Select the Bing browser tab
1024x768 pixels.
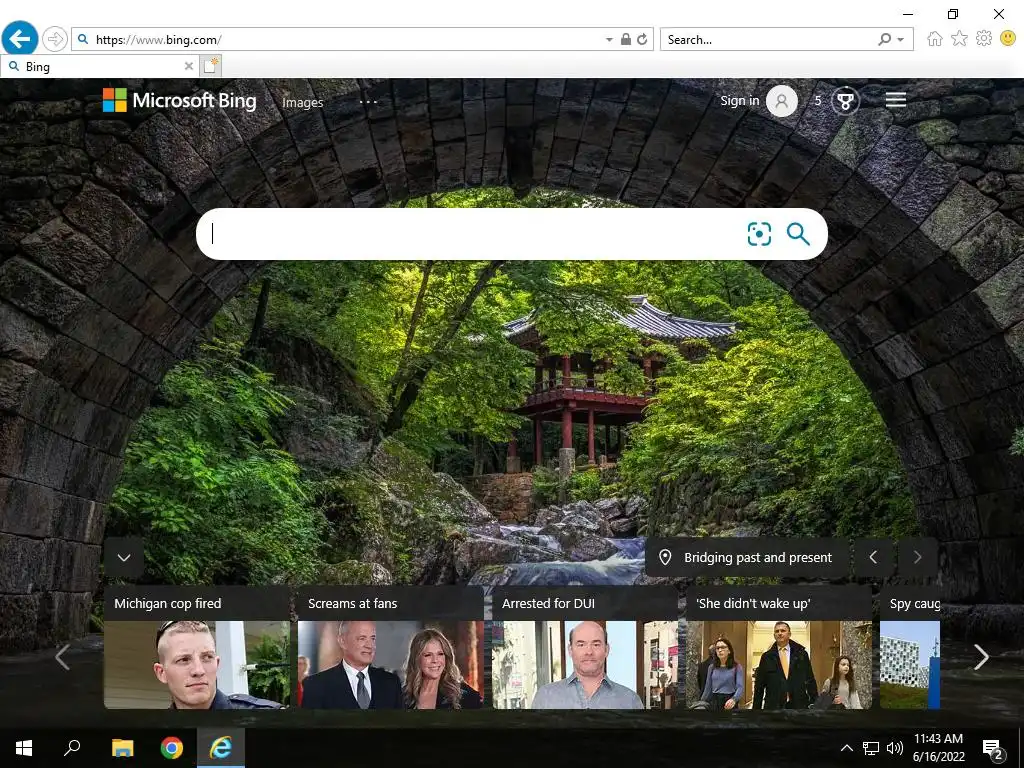pos(98,66)
